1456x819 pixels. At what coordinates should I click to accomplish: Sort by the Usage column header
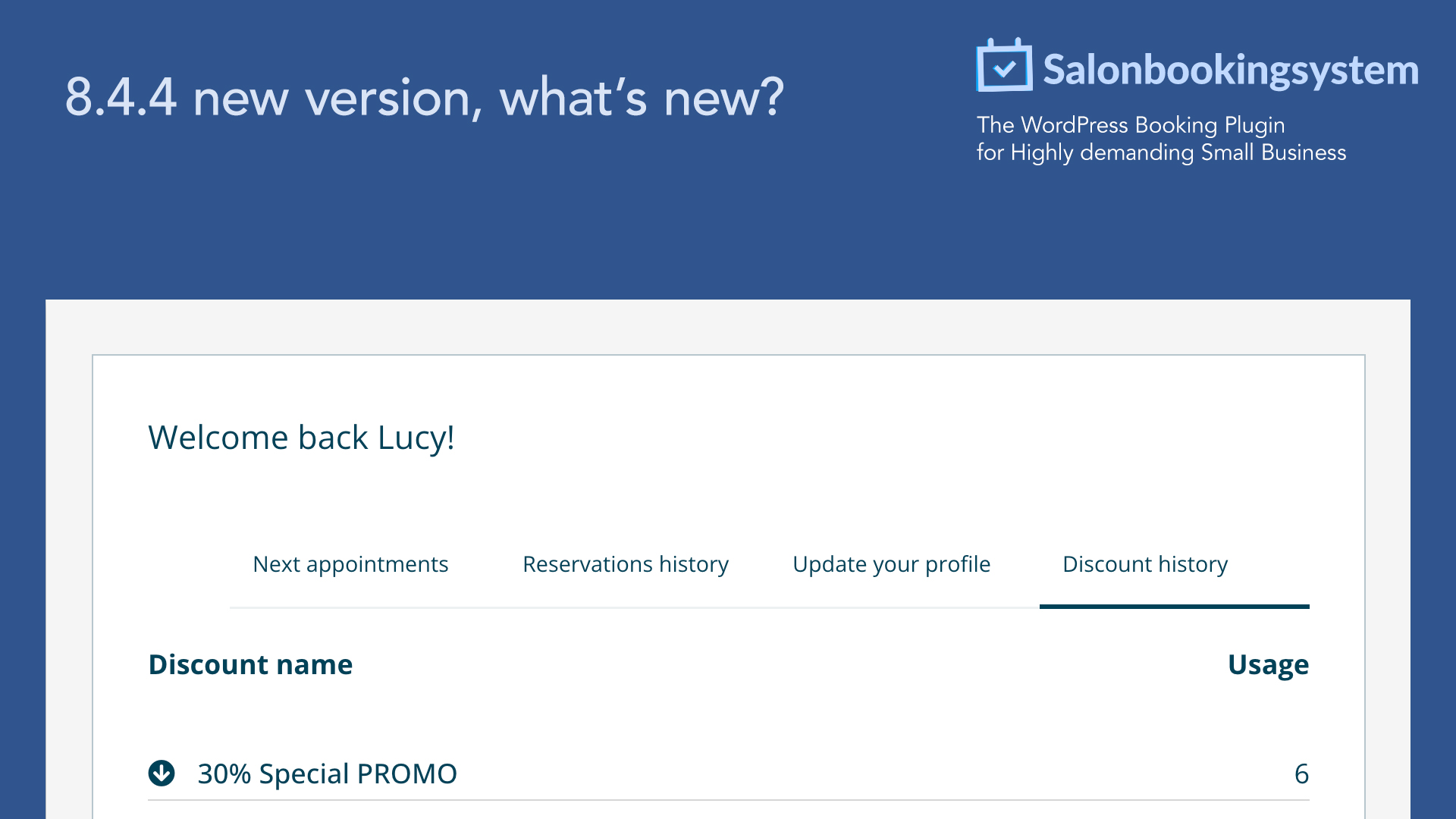click(1268, 665)
